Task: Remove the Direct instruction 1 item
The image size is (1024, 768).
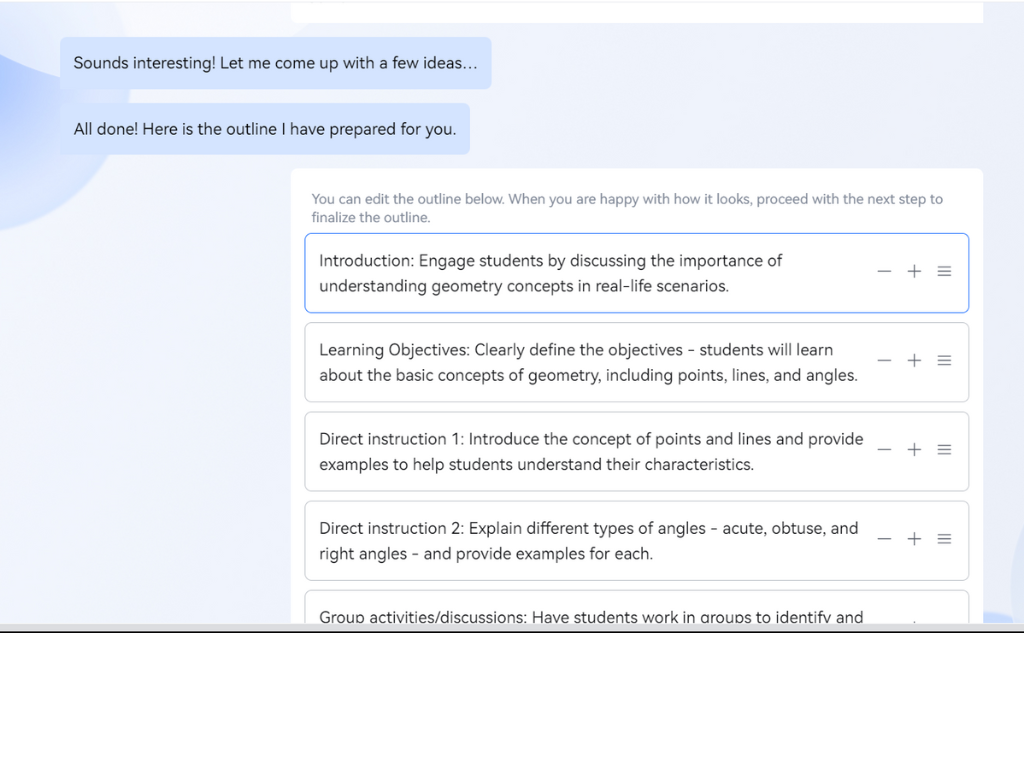Action: click(884, 450)
